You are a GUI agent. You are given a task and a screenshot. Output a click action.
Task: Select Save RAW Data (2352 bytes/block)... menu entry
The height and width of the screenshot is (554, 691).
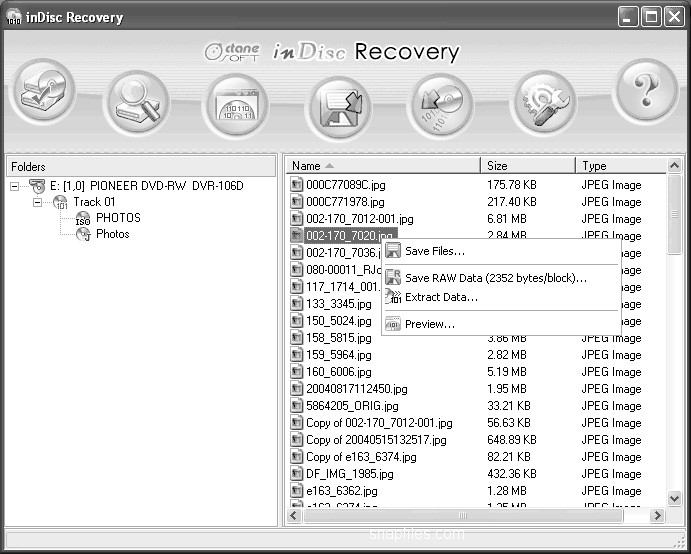pyautogui.click(x=495, y=278)
